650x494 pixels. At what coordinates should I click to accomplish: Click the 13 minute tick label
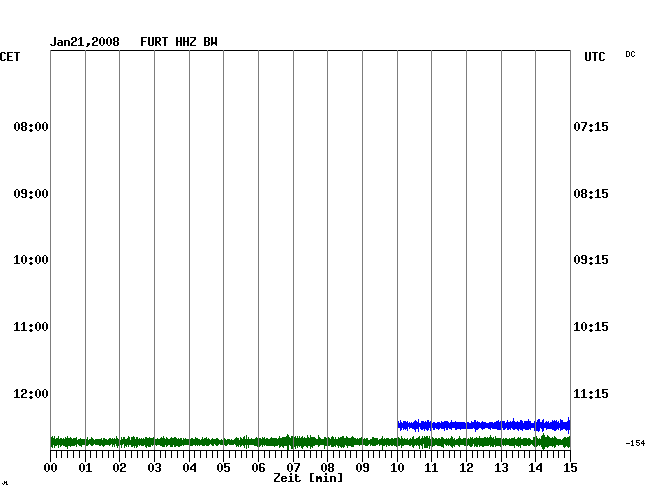(501, 468)
